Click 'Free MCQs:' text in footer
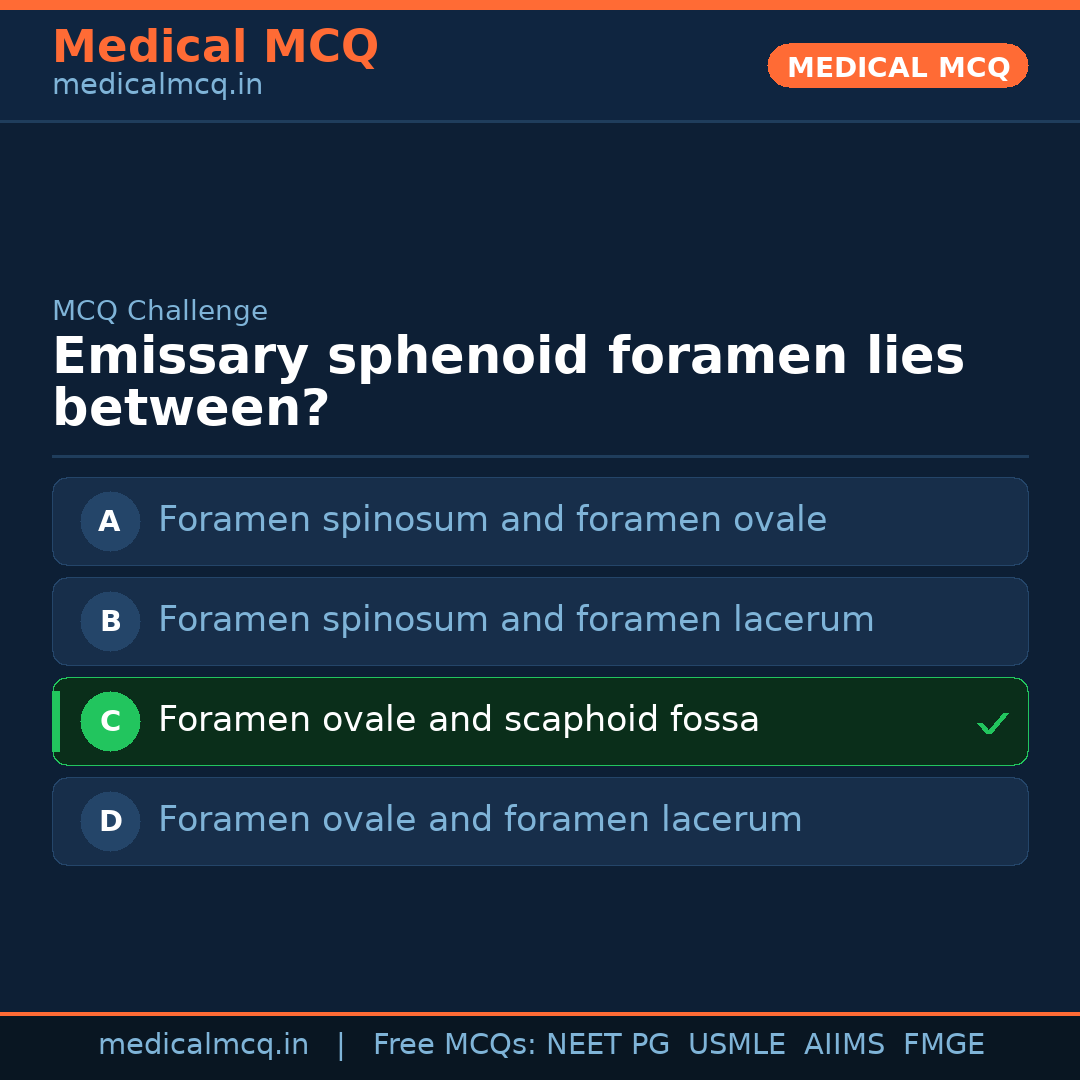Screen dimensions: 1080x1080 pos(454,1045)
